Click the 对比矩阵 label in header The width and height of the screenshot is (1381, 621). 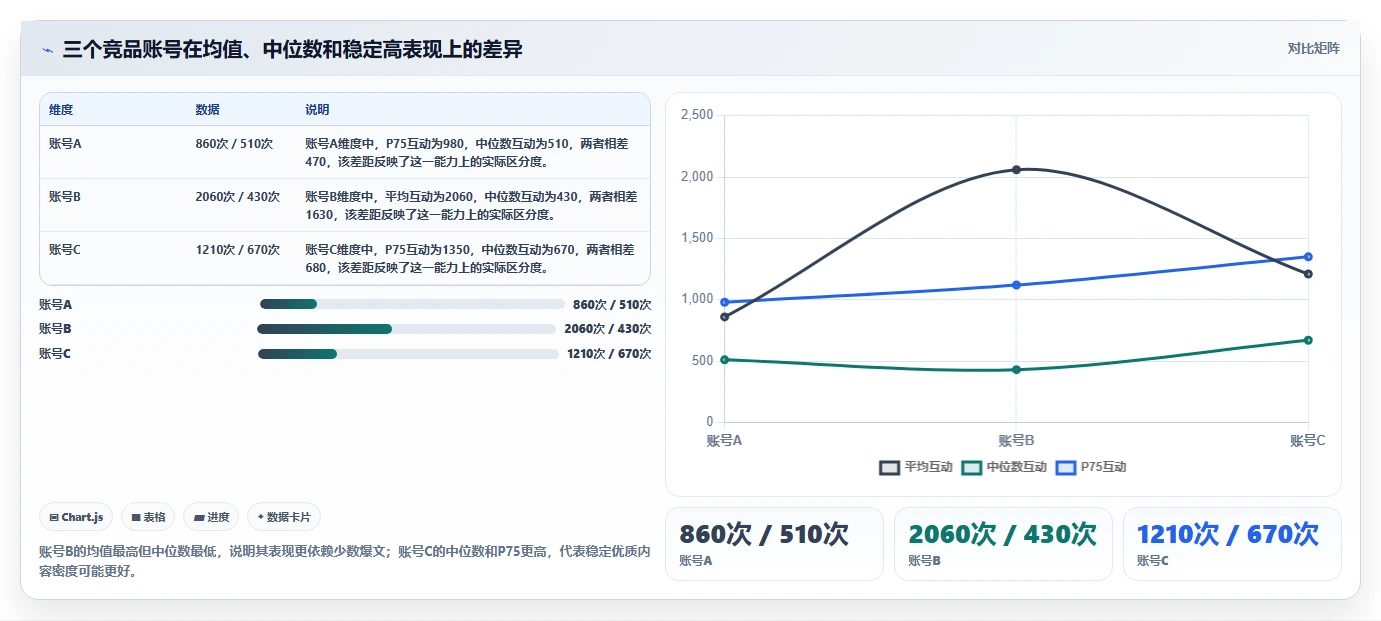coord(1313,48)
